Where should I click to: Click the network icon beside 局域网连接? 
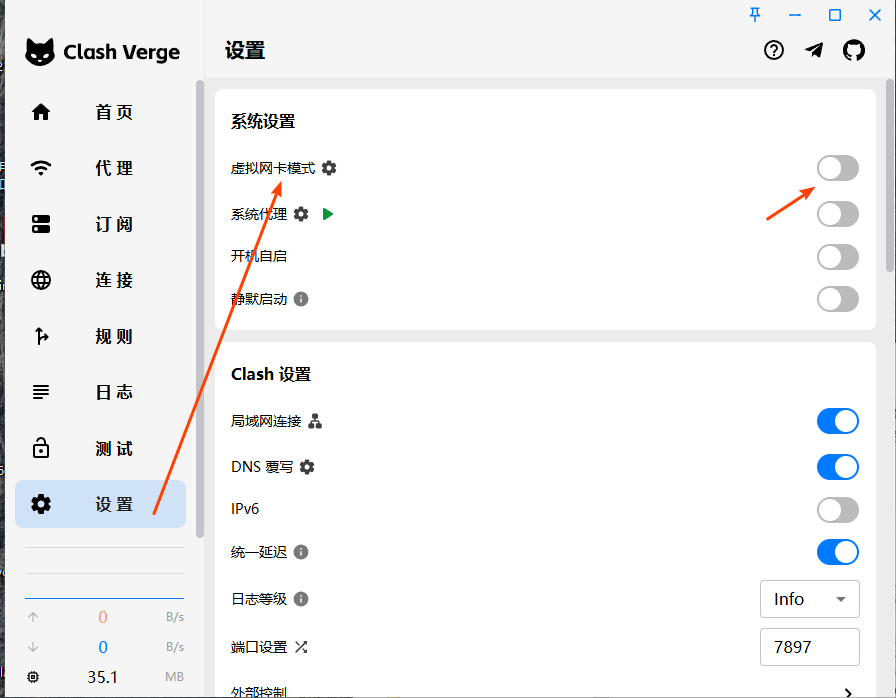click(315, 422)
